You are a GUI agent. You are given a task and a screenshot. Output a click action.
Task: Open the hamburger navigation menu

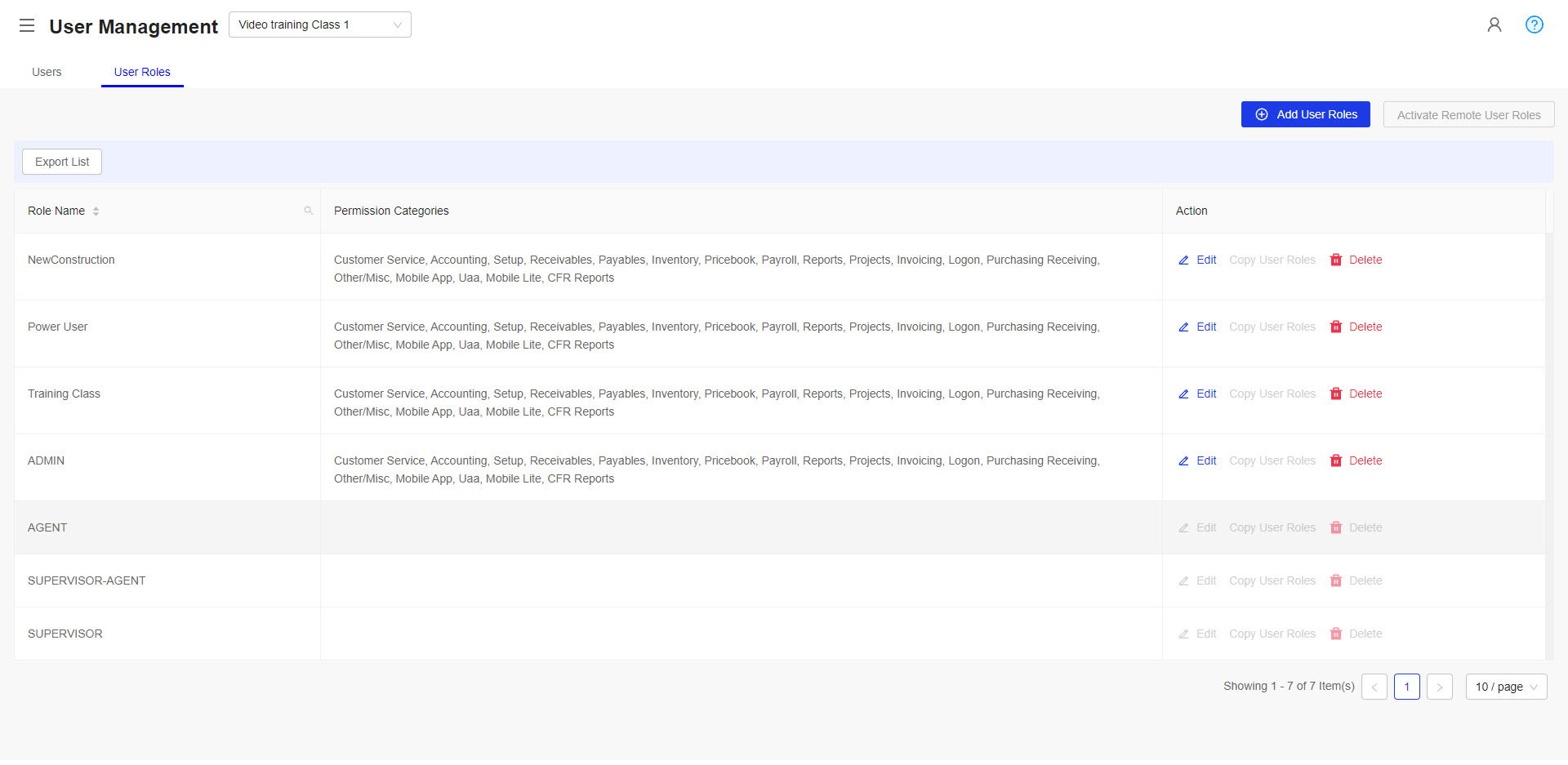27,24
